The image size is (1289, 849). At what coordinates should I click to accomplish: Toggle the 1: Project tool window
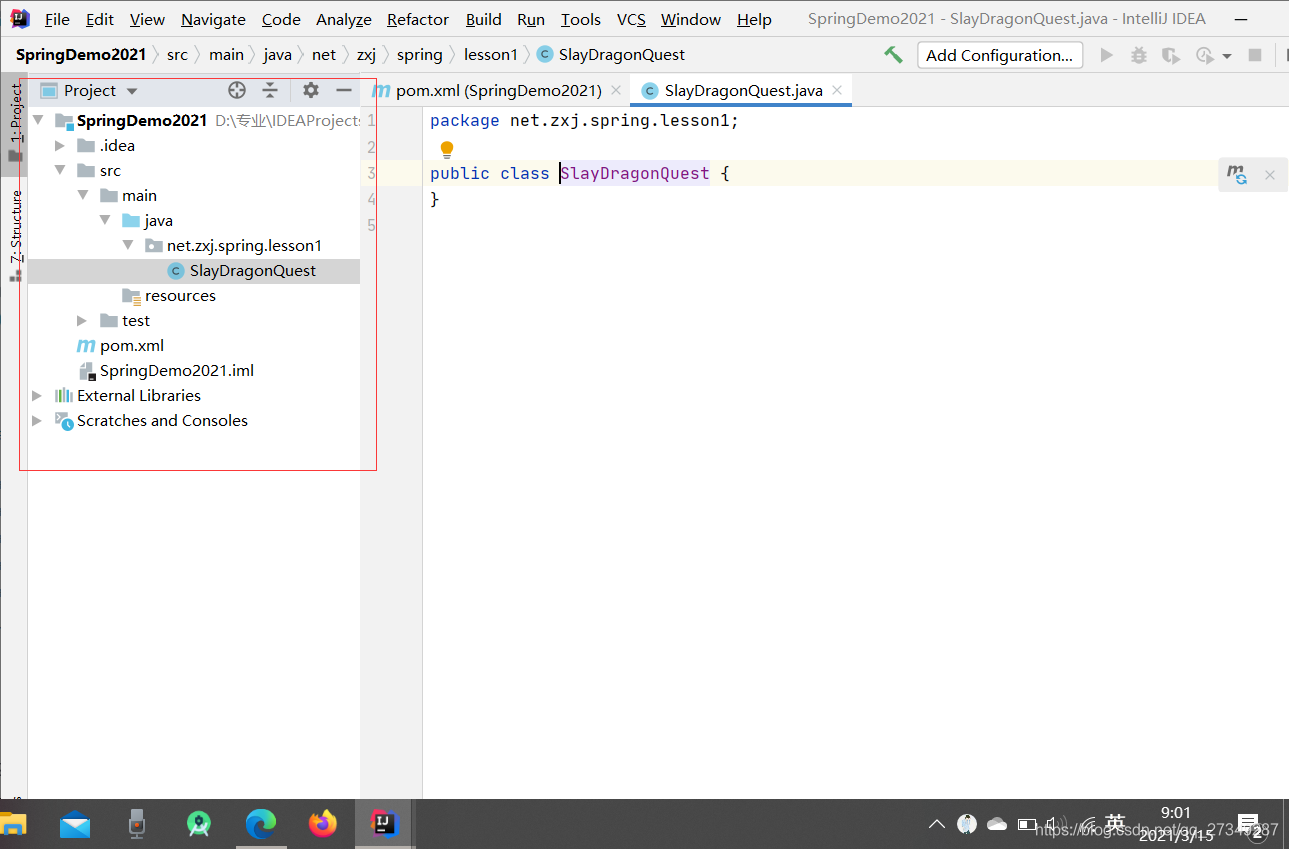[x=15, y=122]
